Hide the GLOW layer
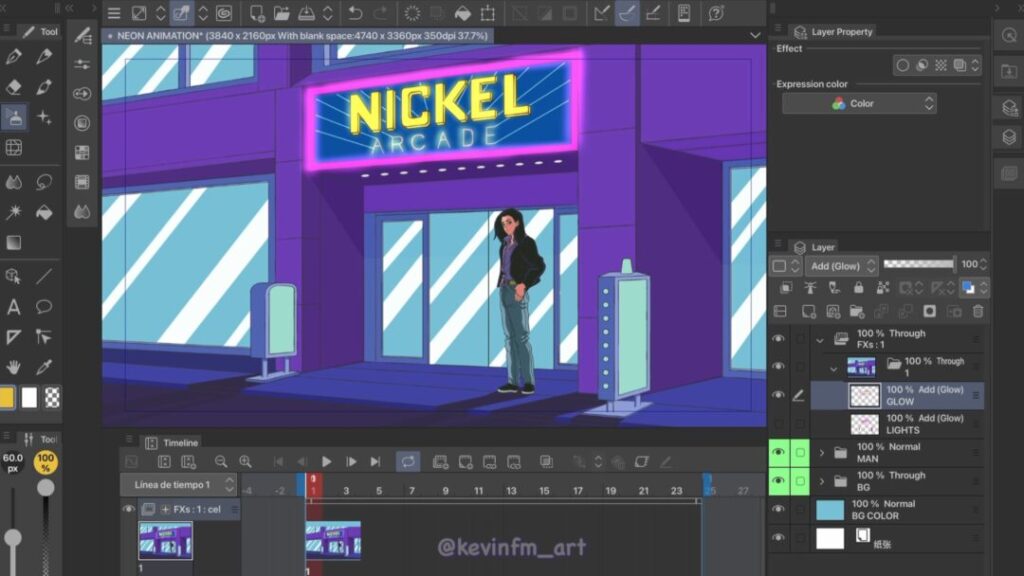The image size is (1024, 576). pyautogui.click(x=778, y=395)
